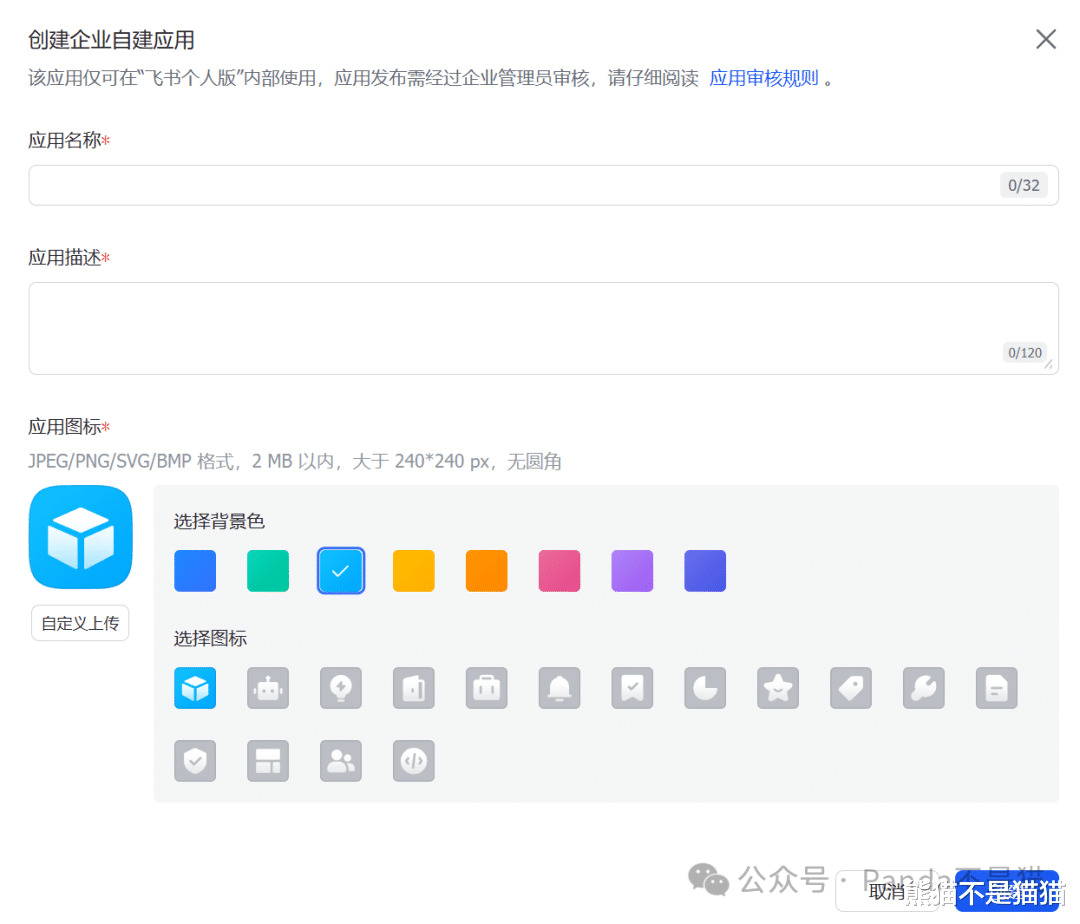Choose the robot icon
This screenshot has height=924, width=1080.
[x=268, y=688]
